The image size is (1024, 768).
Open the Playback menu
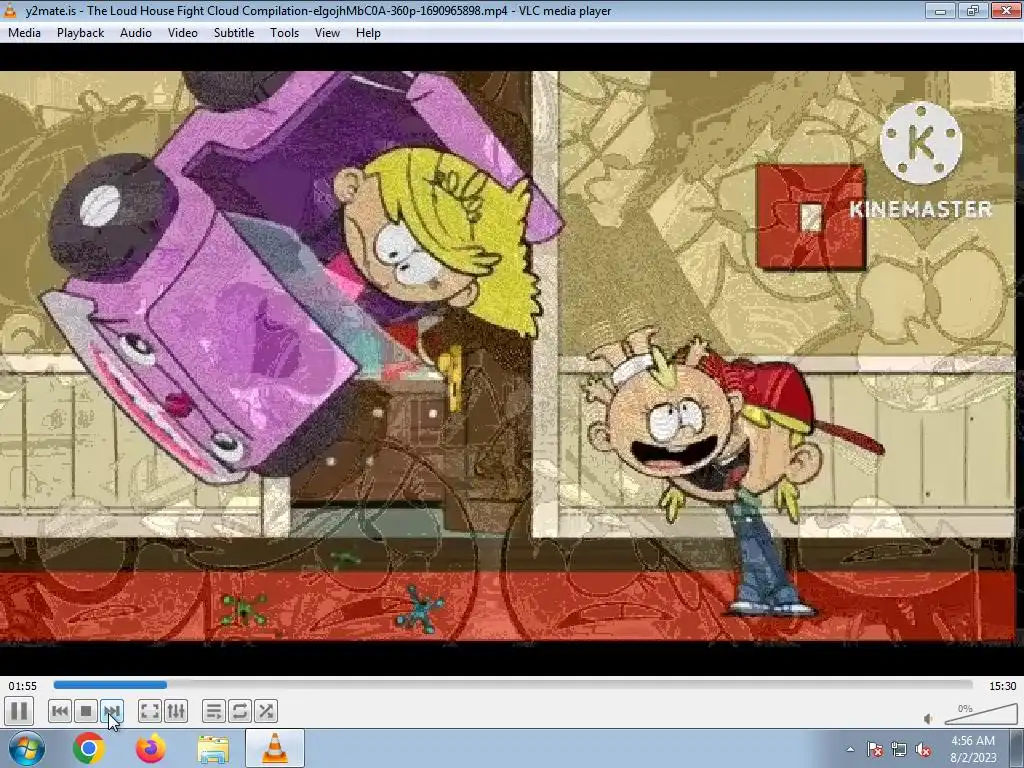(x=80, y=33)
